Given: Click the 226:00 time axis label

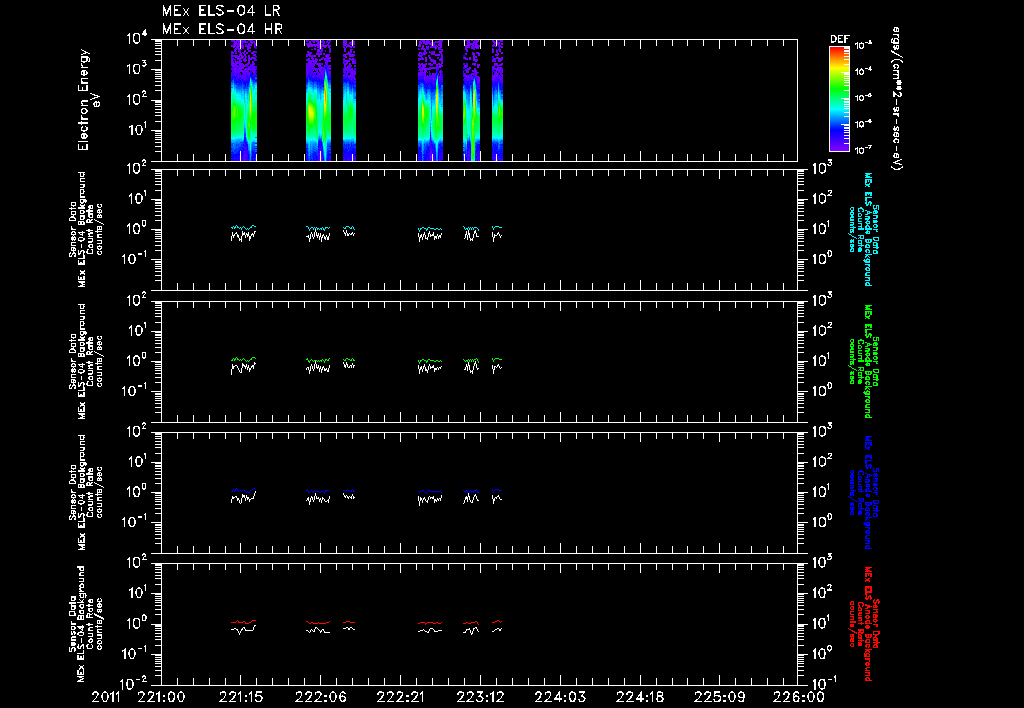Looking at the screenshot, I should pyautogui.click(x=798, y=697).
